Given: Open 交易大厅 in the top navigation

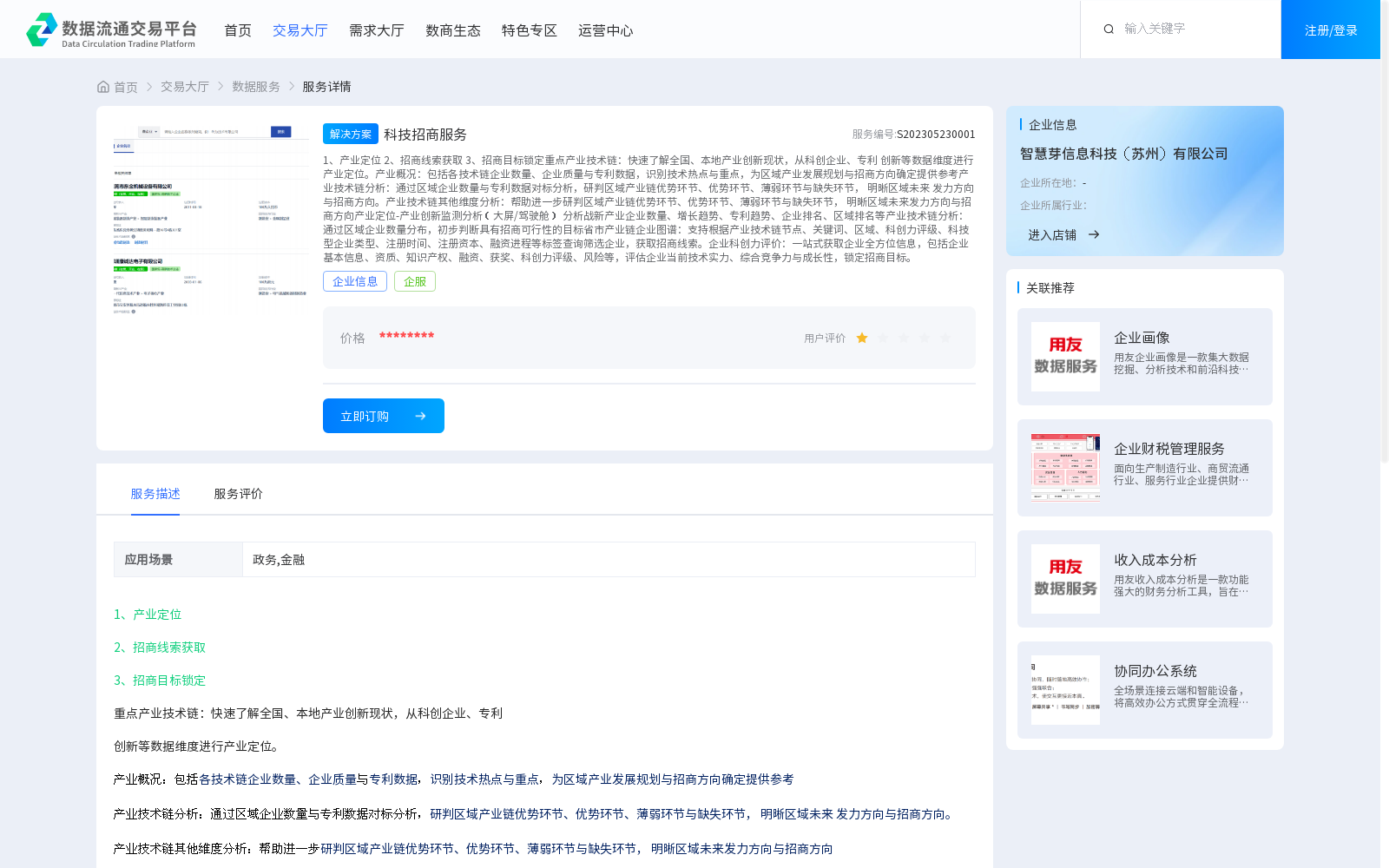Looking at the screenshot, I should pyautogui.click(x=300, y=30).
